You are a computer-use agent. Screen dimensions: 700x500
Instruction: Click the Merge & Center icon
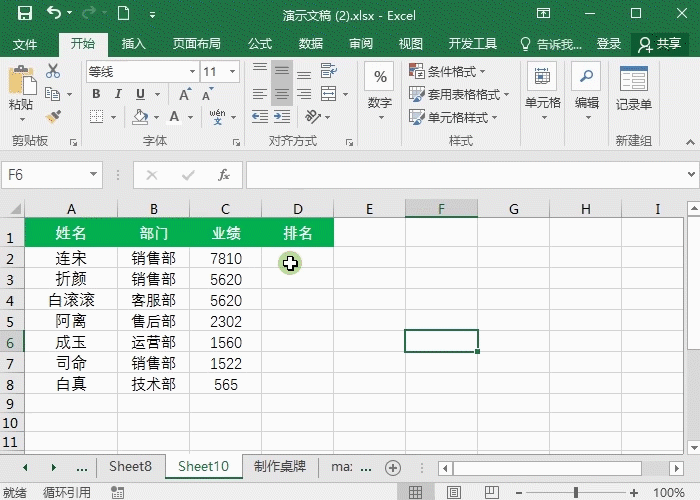(329, 94)
